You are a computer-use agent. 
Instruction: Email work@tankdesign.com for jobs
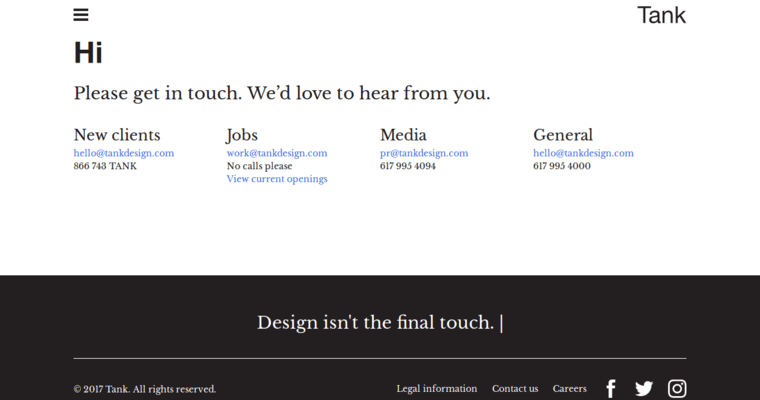[277, 153]
